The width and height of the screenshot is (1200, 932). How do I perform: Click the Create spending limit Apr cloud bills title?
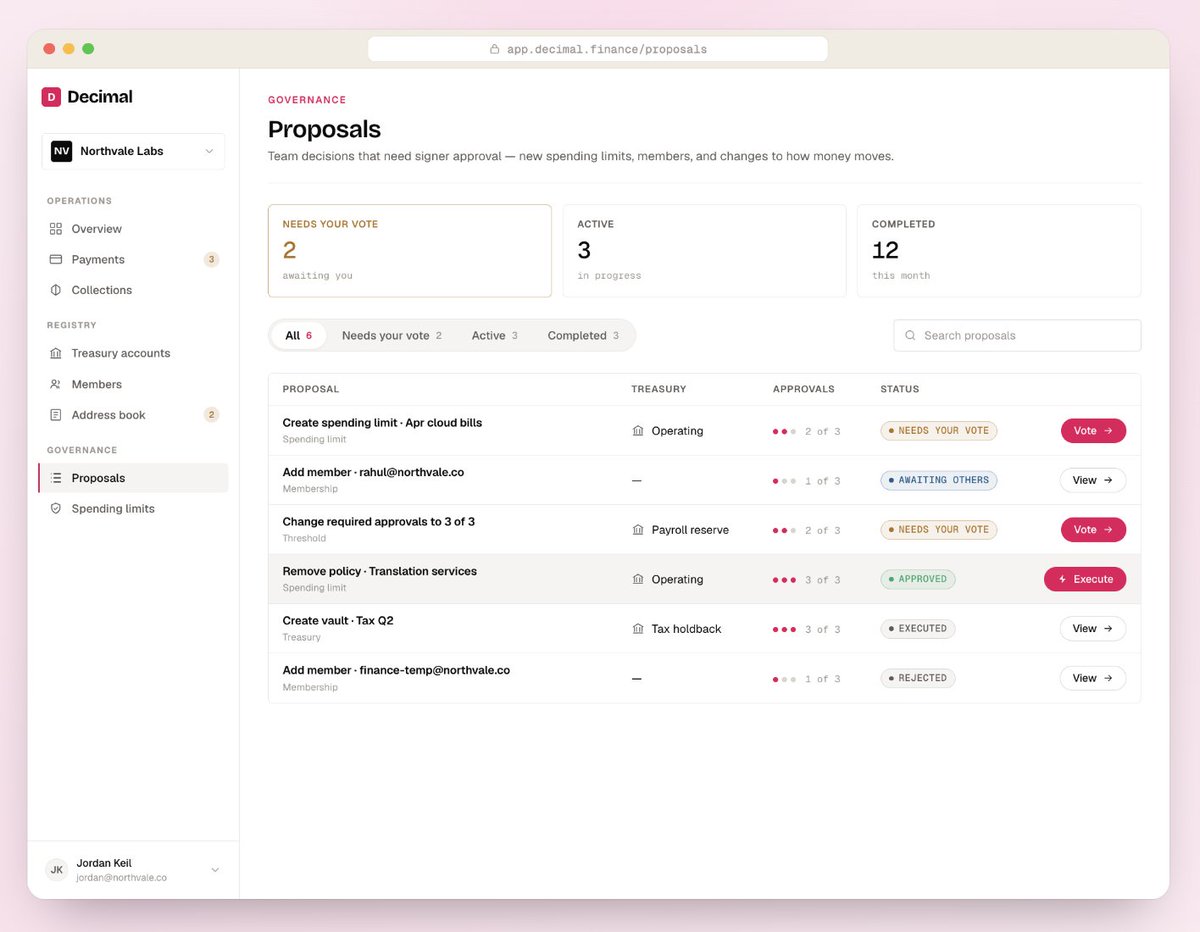pos(382,423)
